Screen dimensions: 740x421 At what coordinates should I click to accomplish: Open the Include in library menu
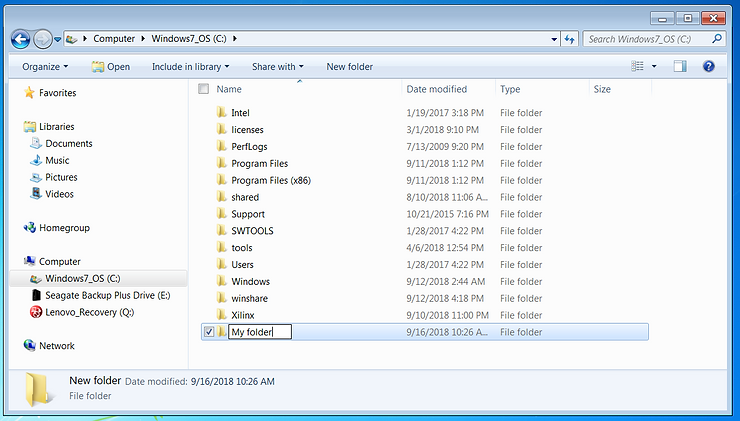pyautogui.click(x=190, y=67)
